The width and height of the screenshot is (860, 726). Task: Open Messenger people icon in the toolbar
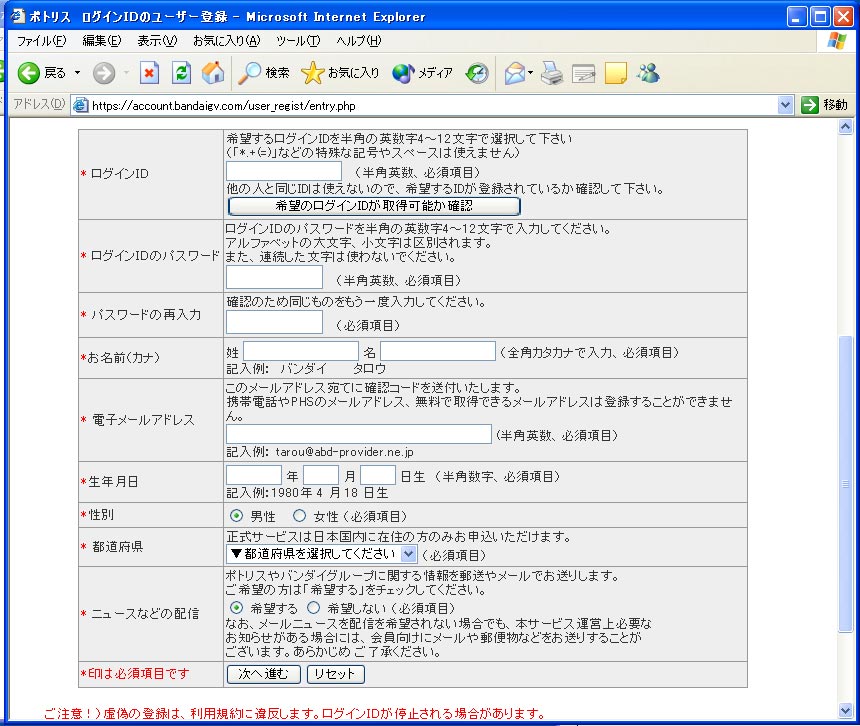(648, 73)
